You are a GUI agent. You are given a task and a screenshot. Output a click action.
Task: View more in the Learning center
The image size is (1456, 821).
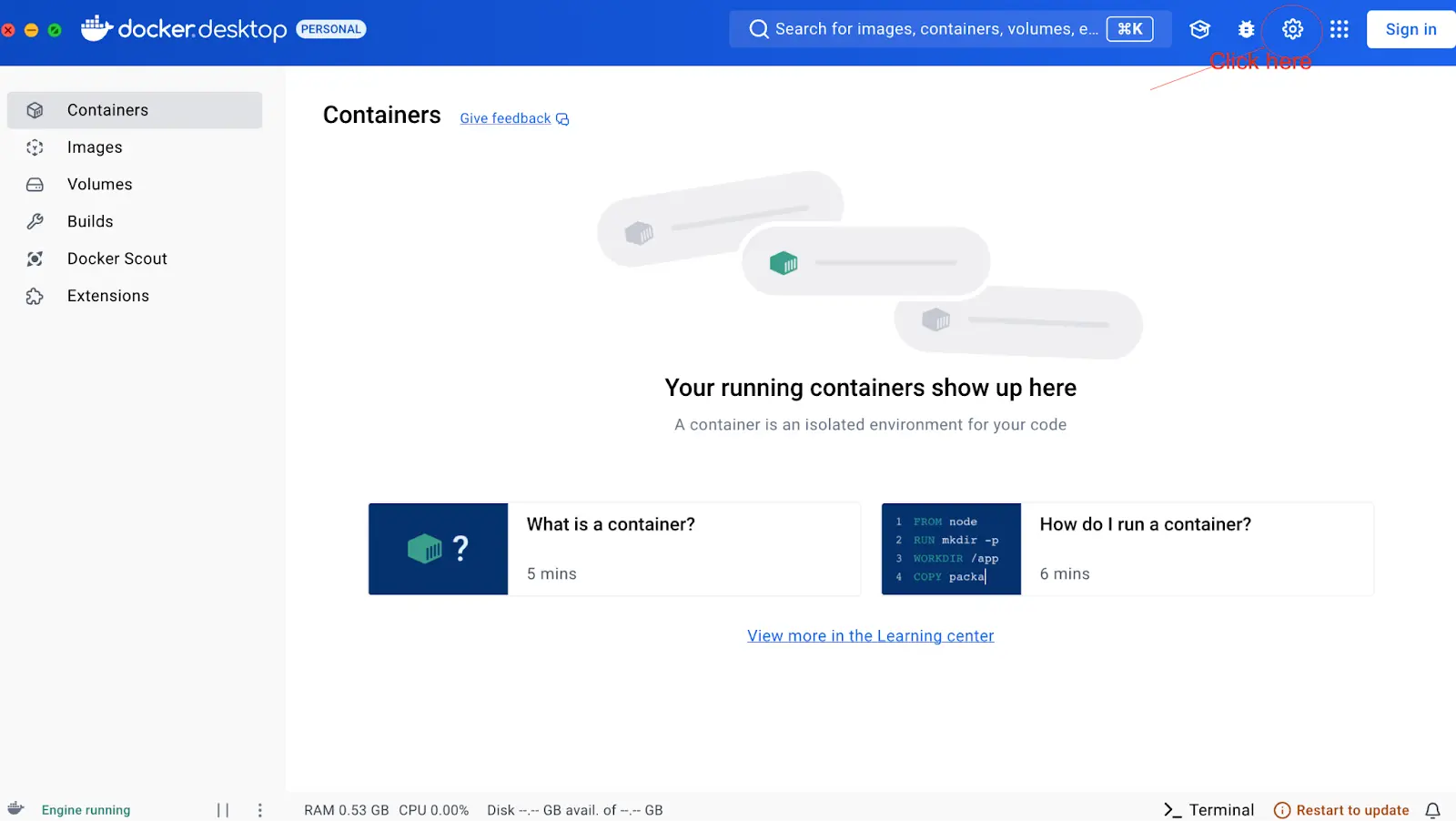coord(870,635)
